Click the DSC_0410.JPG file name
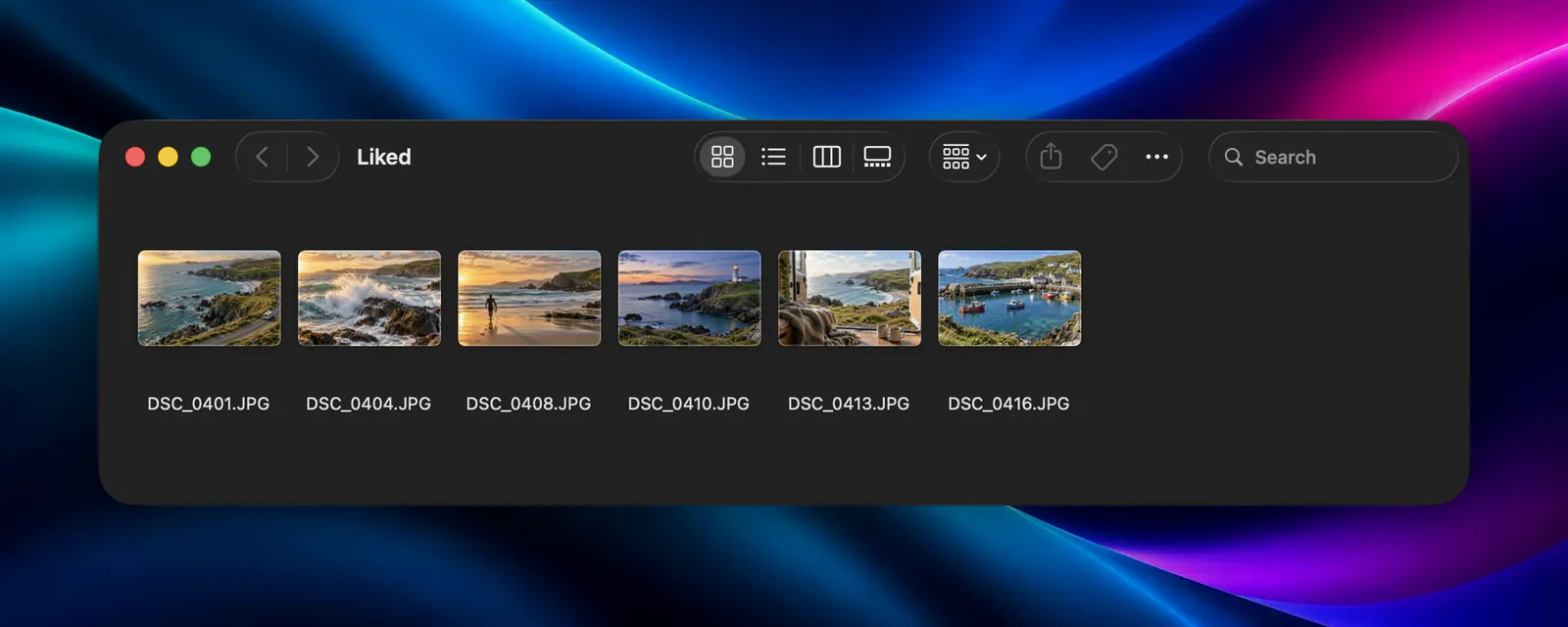The height and width of the screenshot is (627, 1568). click(689, 404)
